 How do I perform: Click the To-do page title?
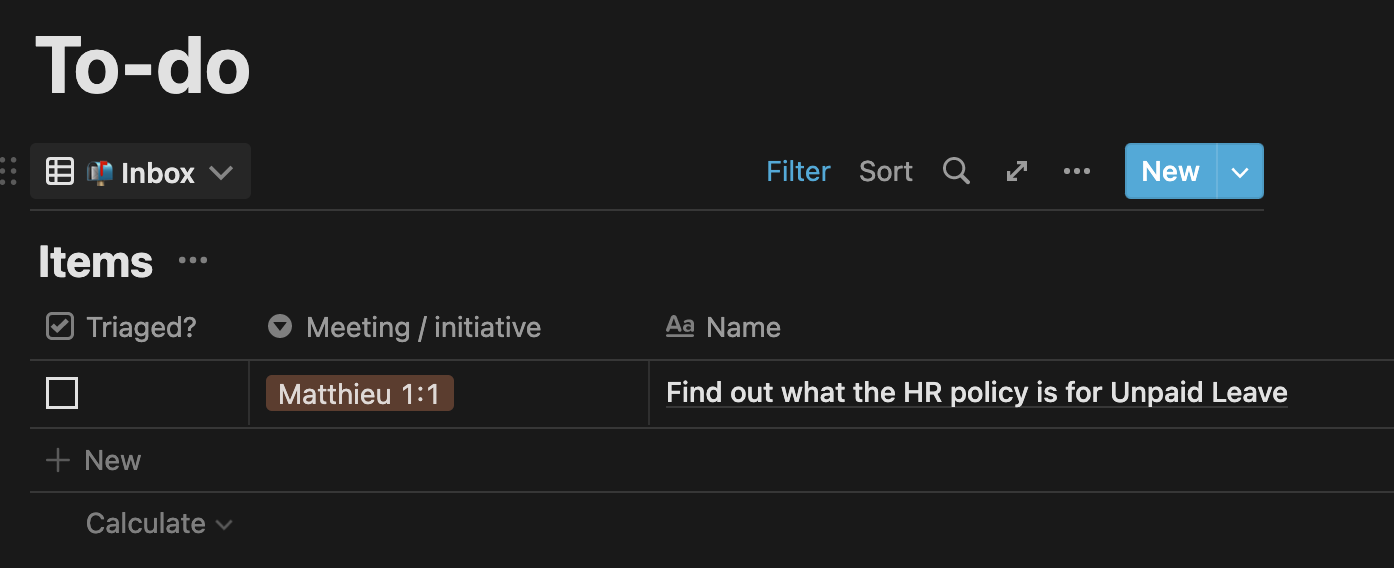142,66
